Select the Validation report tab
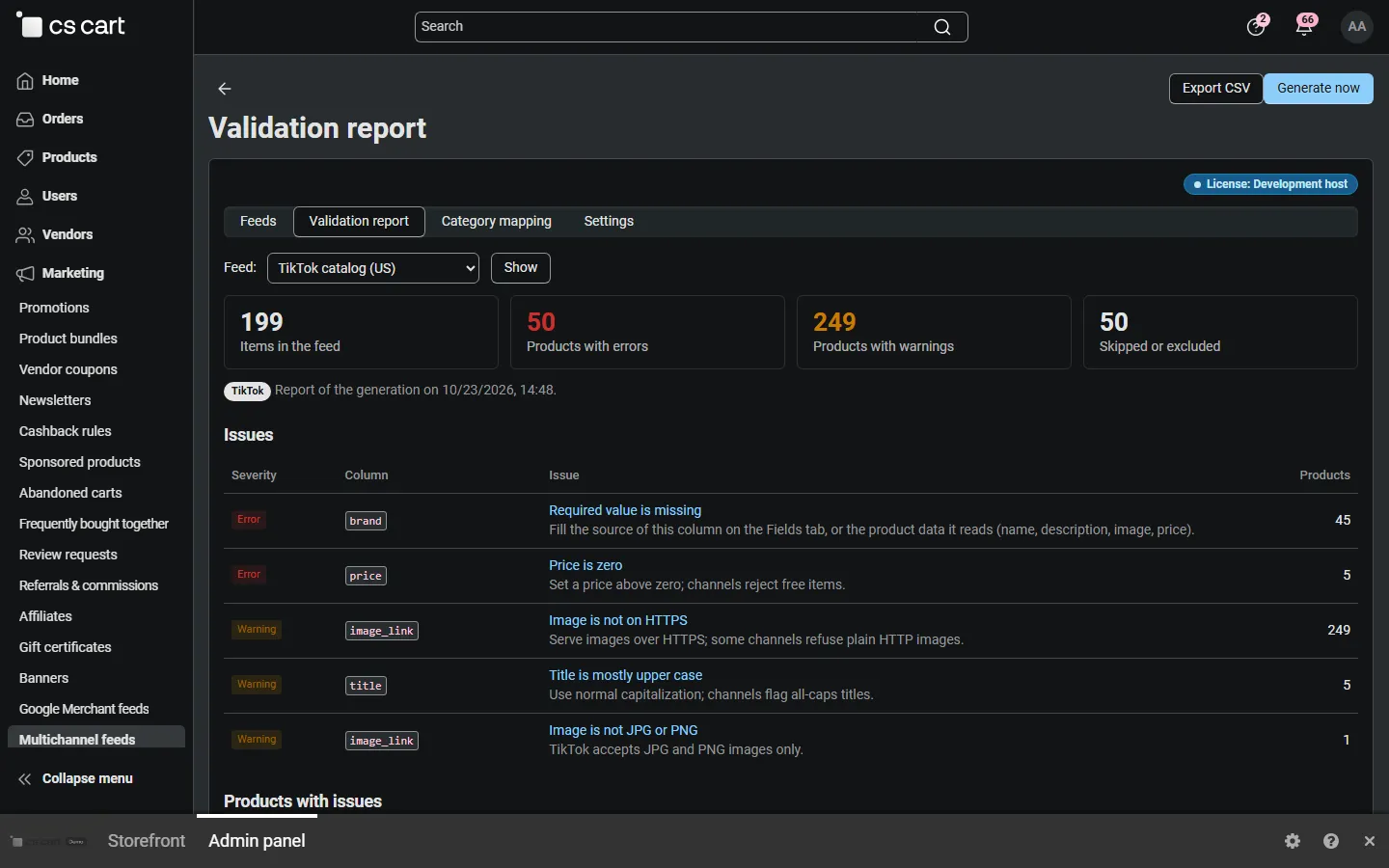The width and height of the screenshot is (1389, 868). coord(359,221)
